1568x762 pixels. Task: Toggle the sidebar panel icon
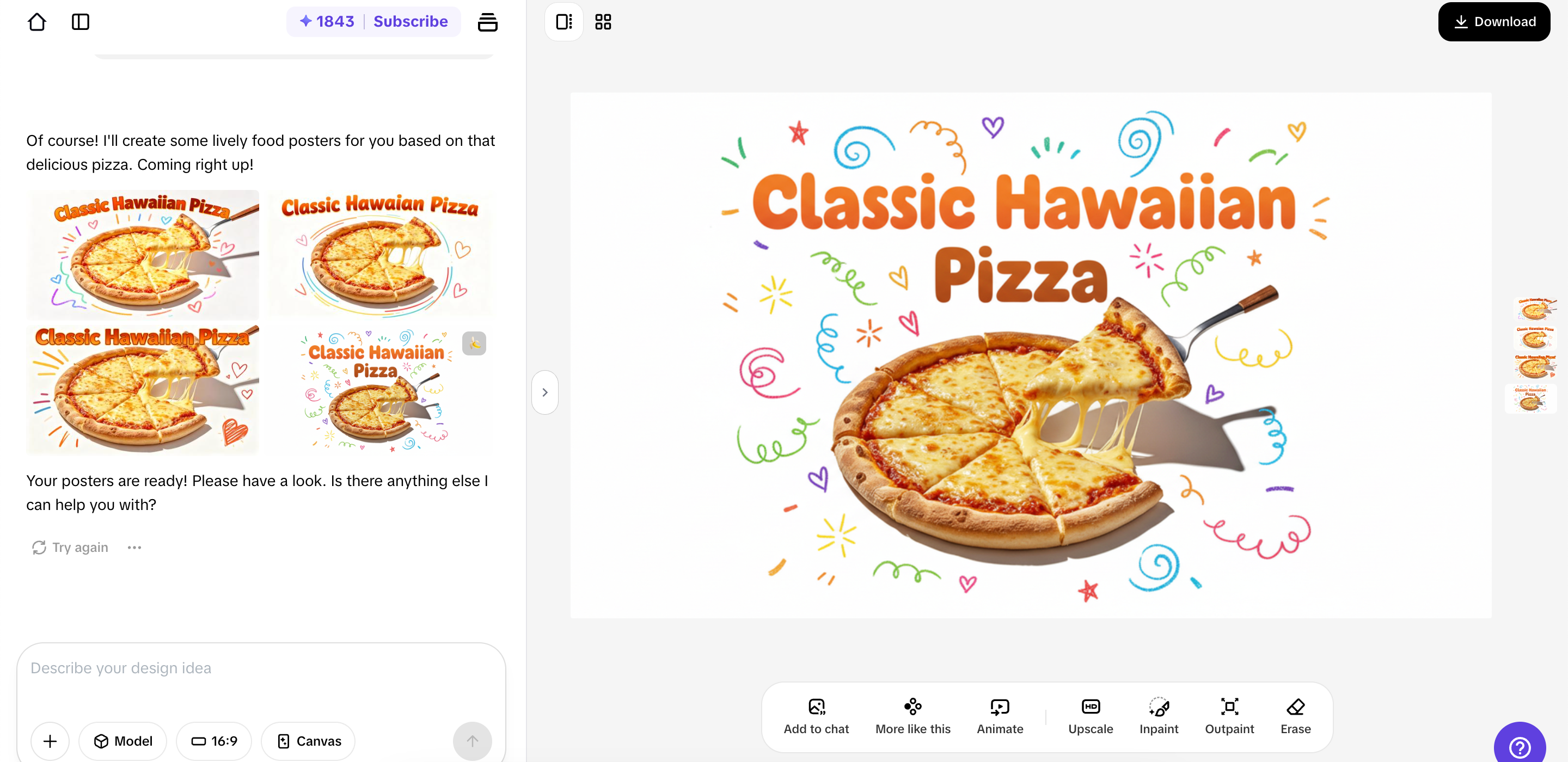coord(81,22)
